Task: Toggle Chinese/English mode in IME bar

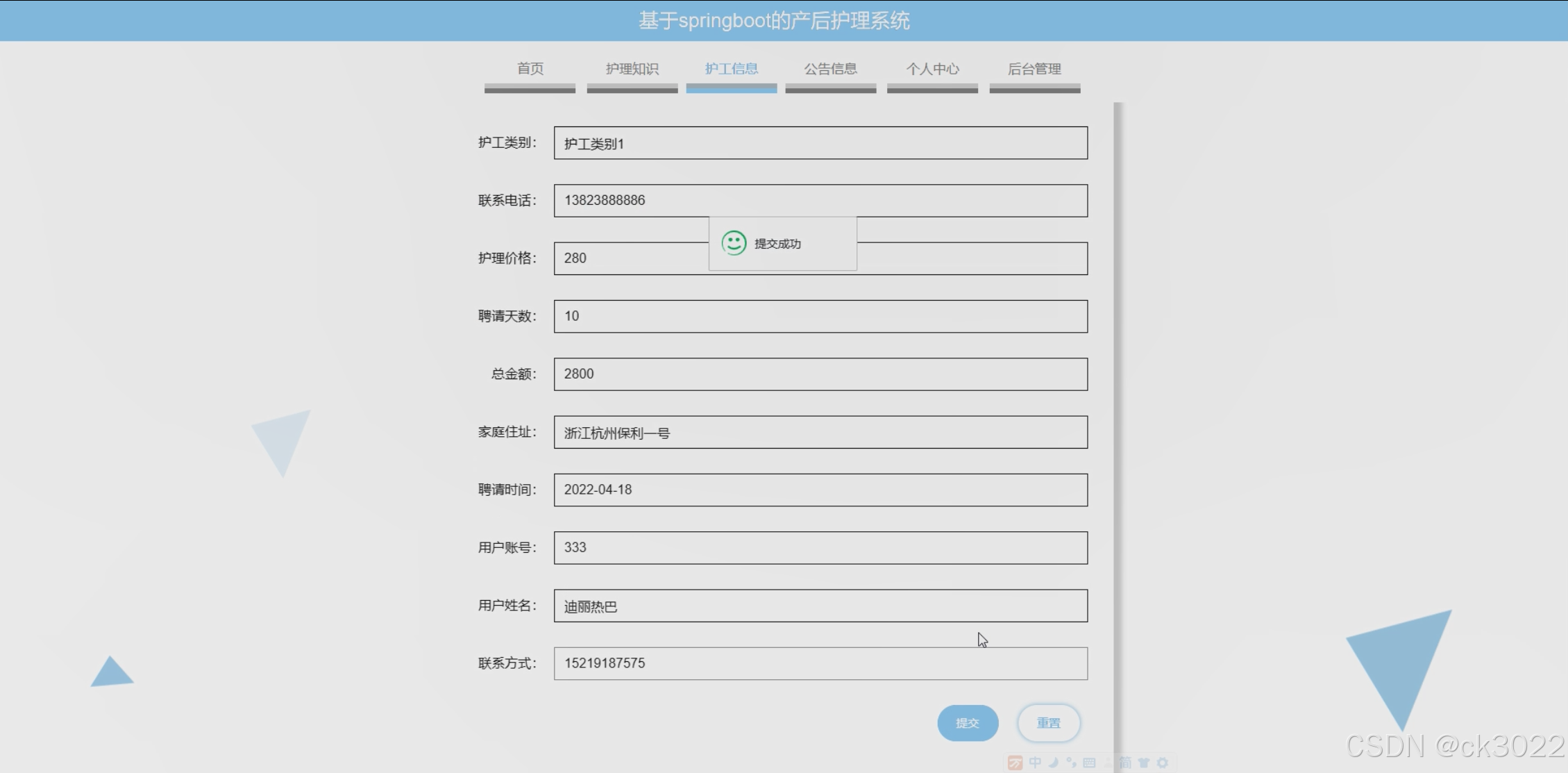Action: [1035, 763]
